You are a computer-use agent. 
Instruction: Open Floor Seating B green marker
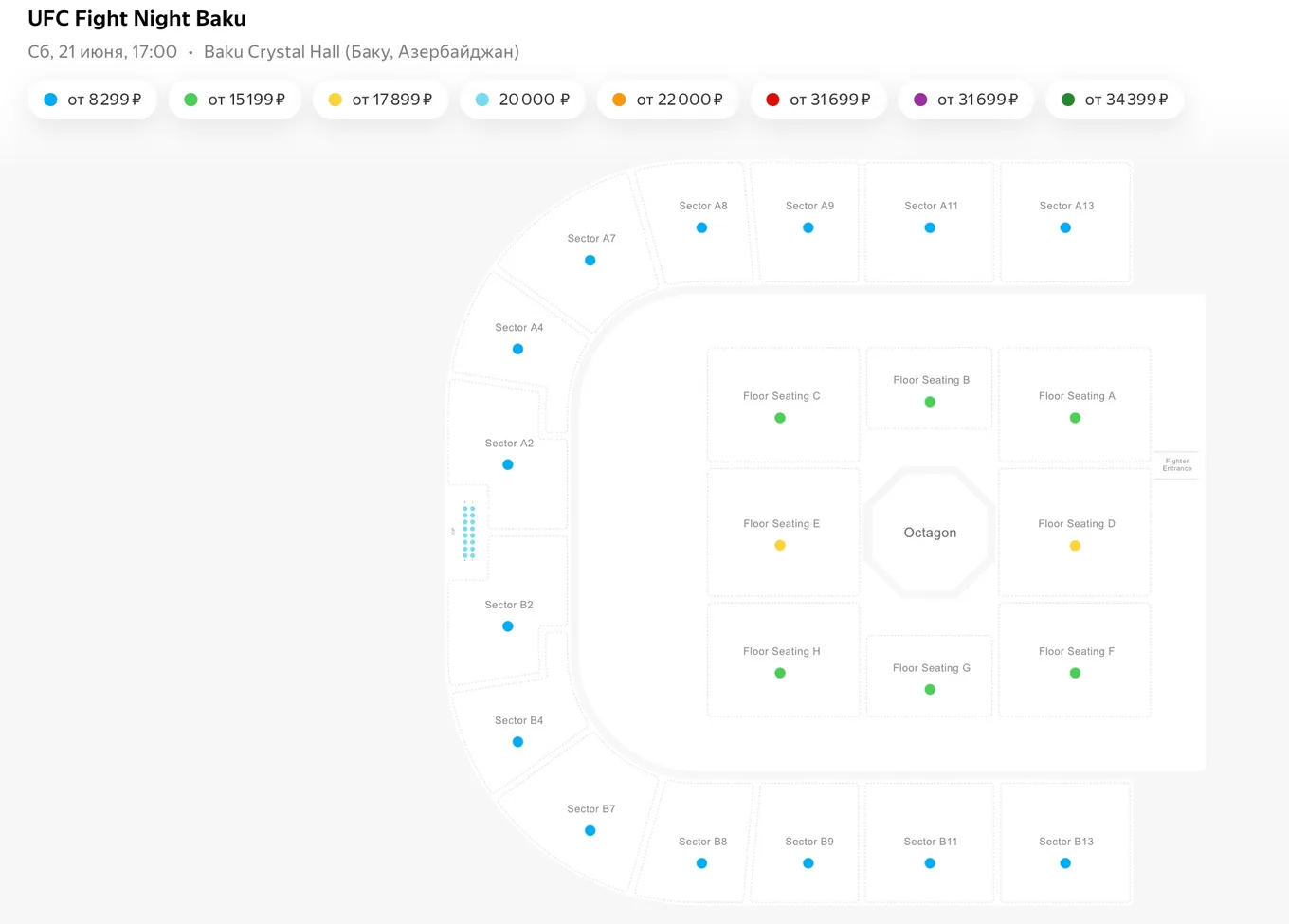click(x=930, y=402)
